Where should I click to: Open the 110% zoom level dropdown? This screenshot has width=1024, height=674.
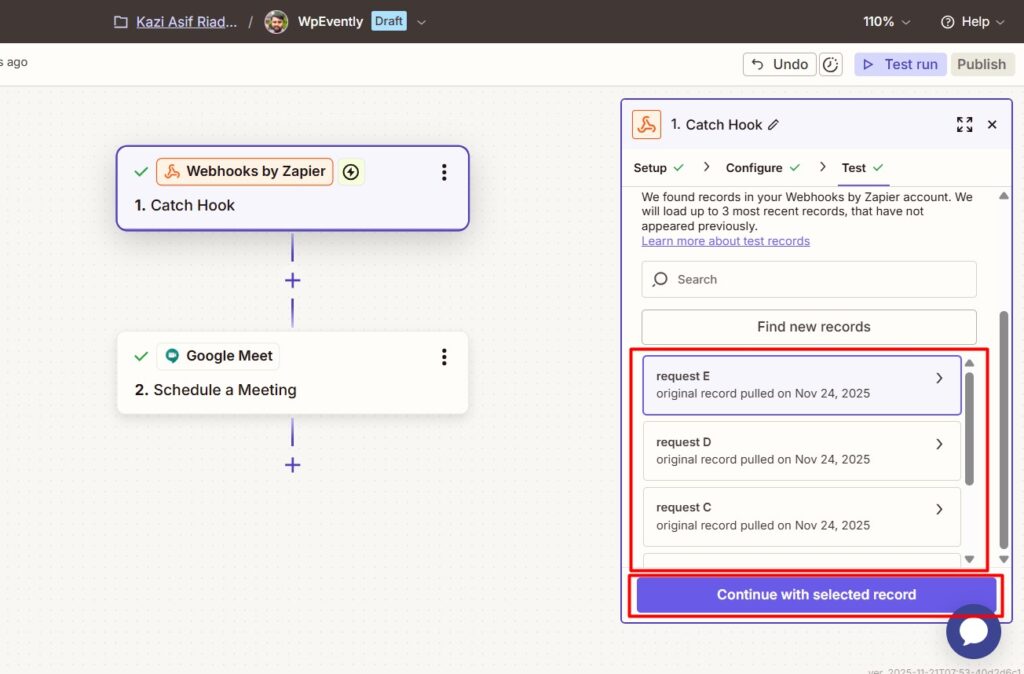[886, 20]
